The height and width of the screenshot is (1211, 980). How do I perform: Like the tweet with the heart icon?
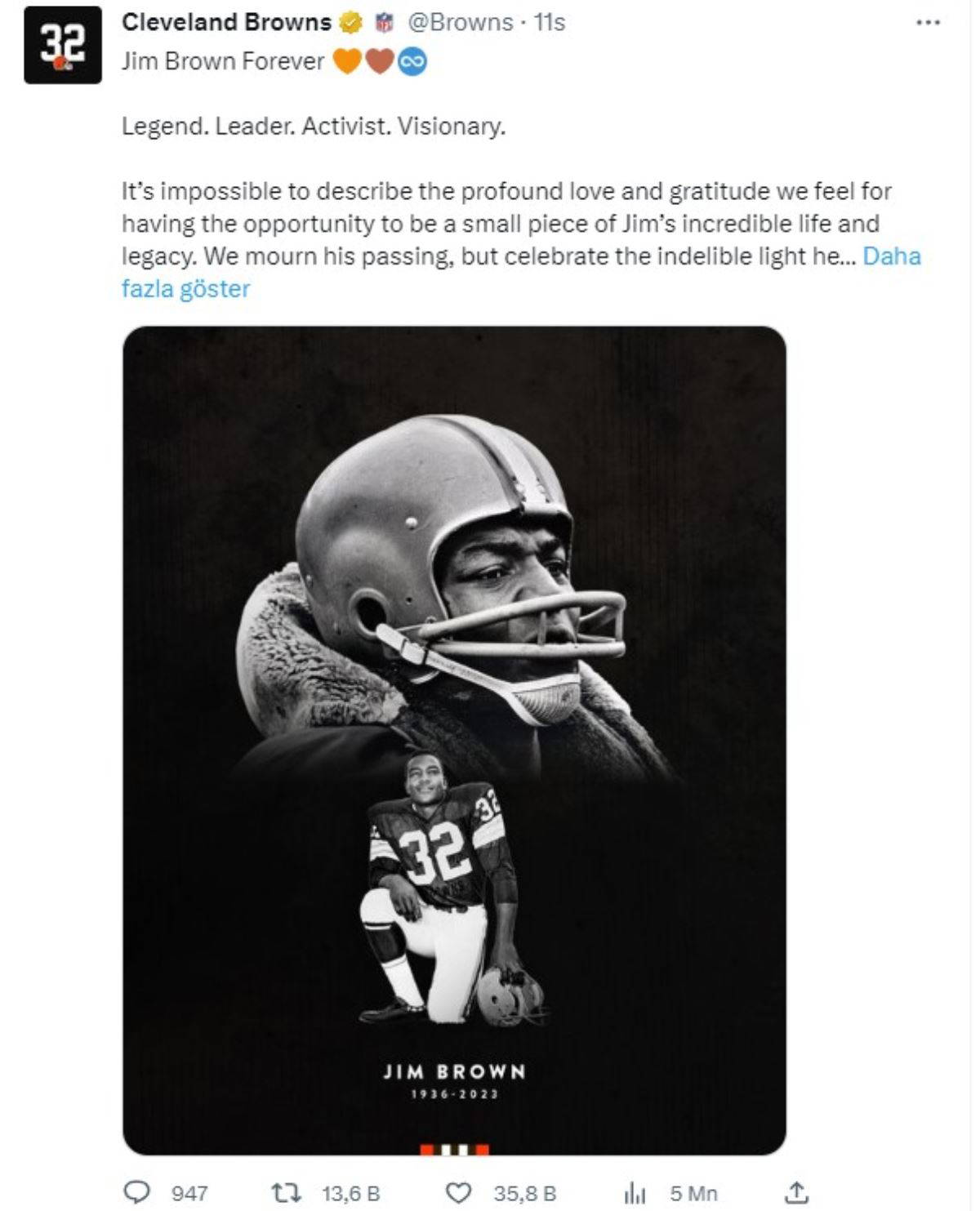tap(461, 1192)
